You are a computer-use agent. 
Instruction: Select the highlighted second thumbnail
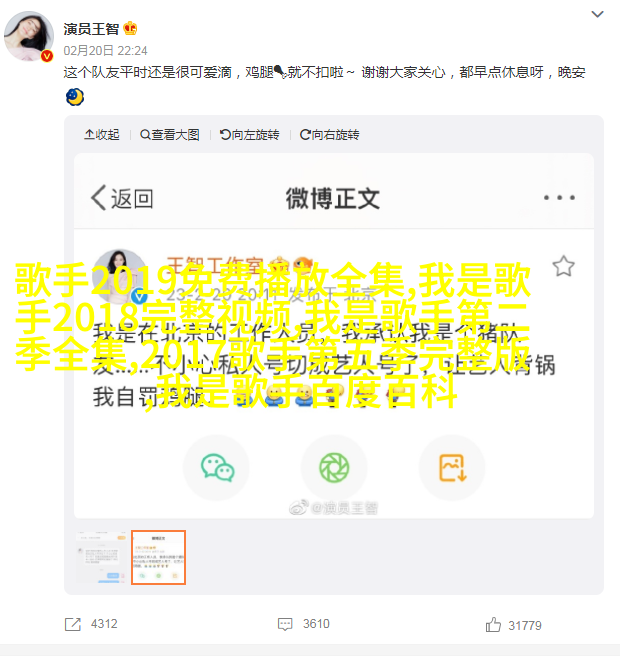(158, 557)
